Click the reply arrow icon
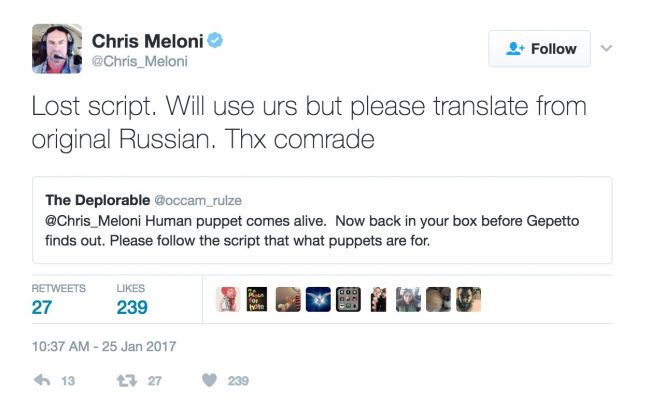Screen dimensions: 650x404 click(42, 380)
